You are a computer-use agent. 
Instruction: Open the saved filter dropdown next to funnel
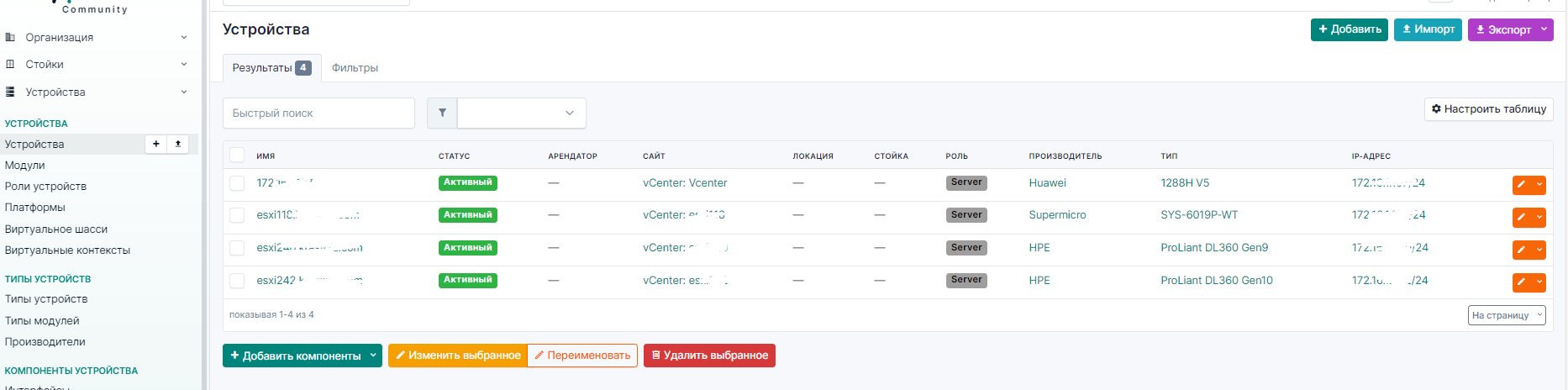(521, 113)
